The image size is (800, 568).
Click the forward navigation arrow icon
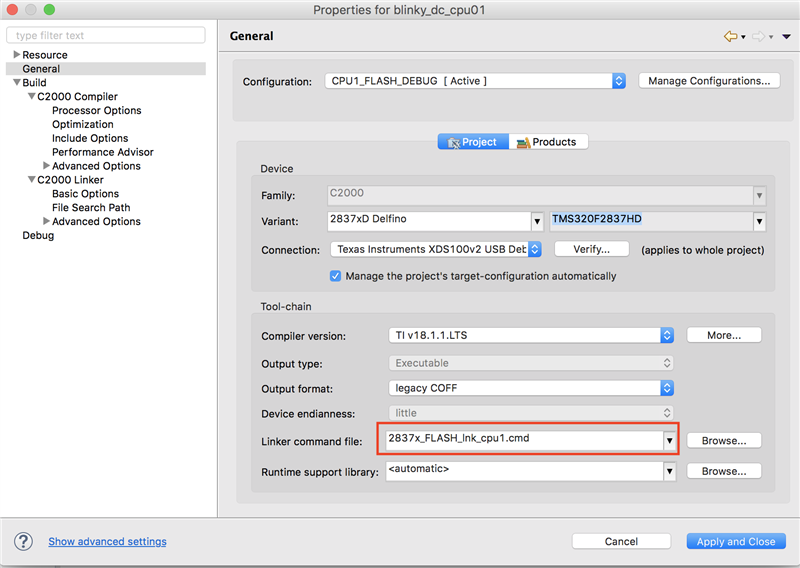tap(758, 36)
